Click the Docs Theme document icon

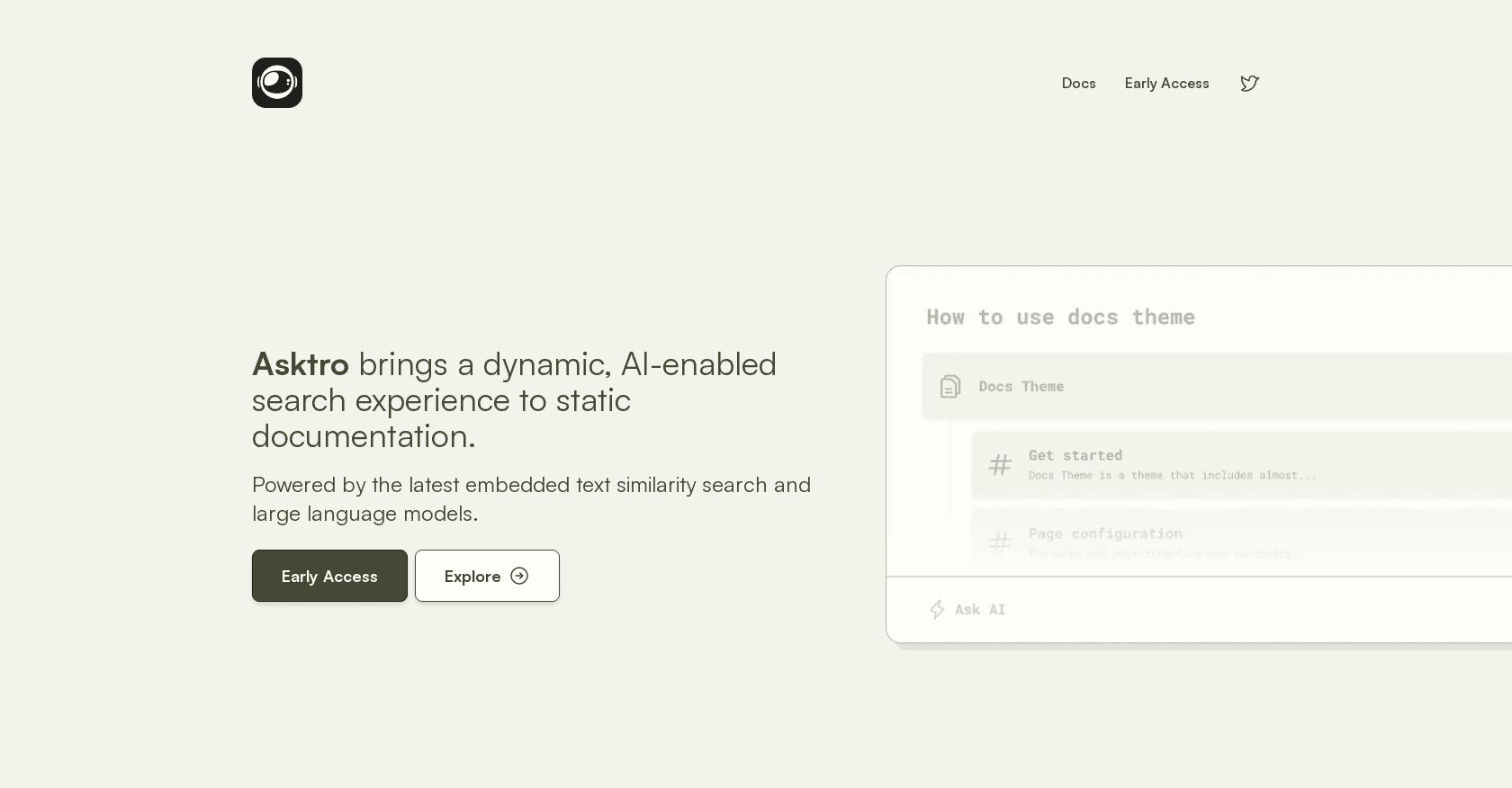coord(950,387)
